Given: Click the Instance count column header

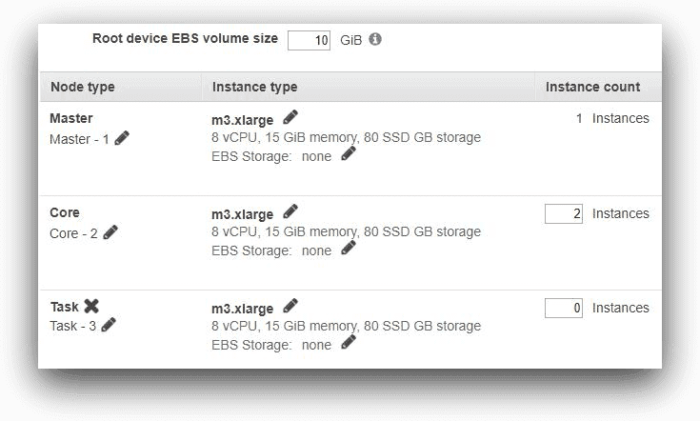Looking at the screenshot, I should 592,87.
